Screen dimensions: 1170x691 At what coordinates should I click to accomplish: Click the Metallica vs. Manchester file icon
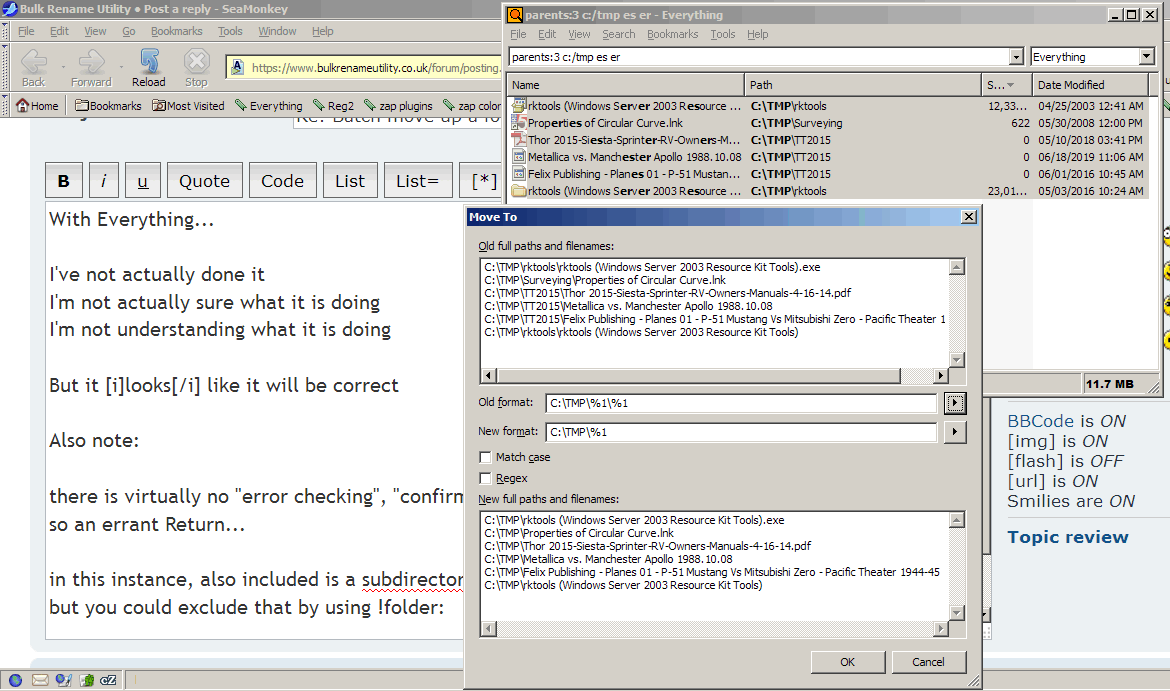(x=519, y=157)
